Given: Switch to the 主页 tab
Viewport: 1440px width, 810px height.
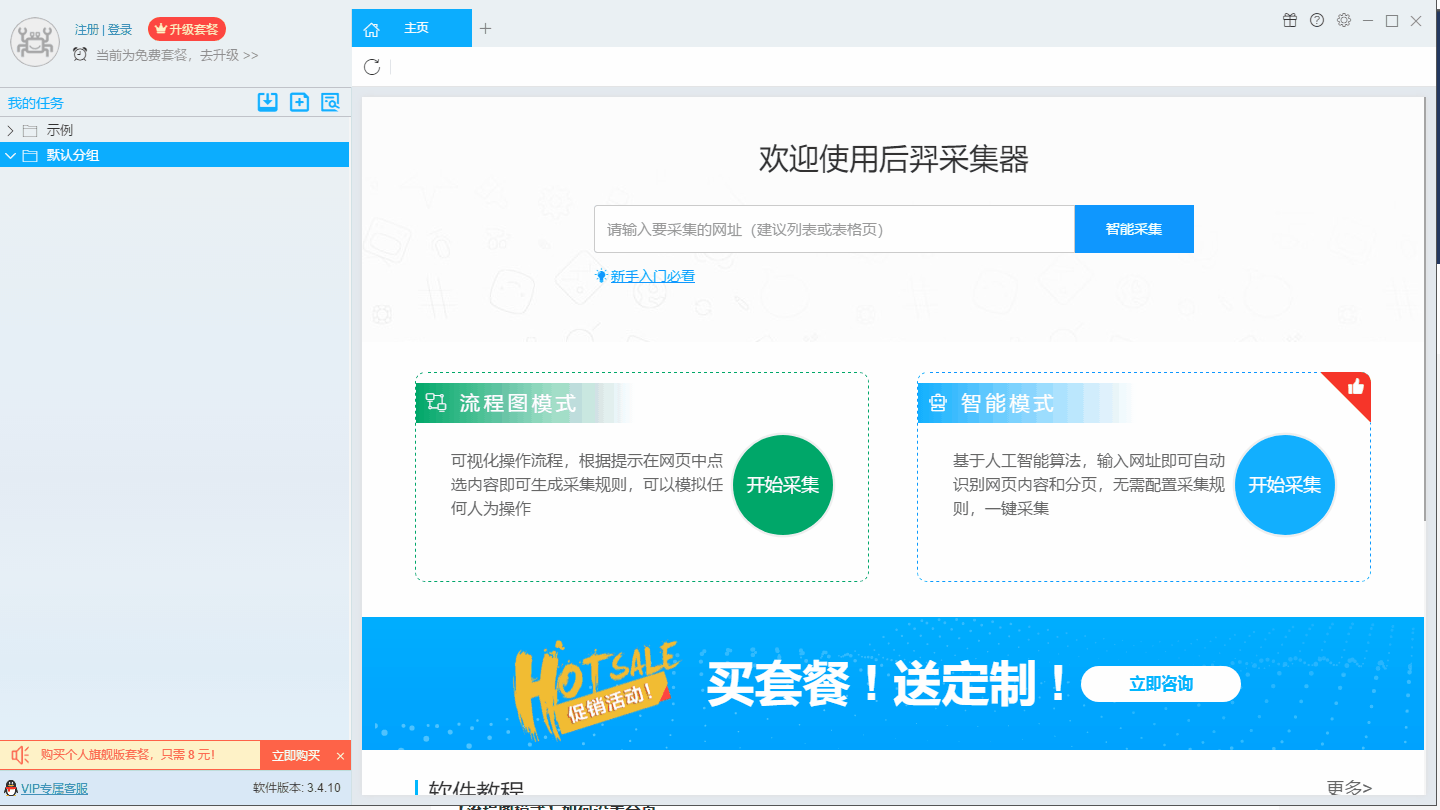Looking at the screenshot, I should coord(412,28).
